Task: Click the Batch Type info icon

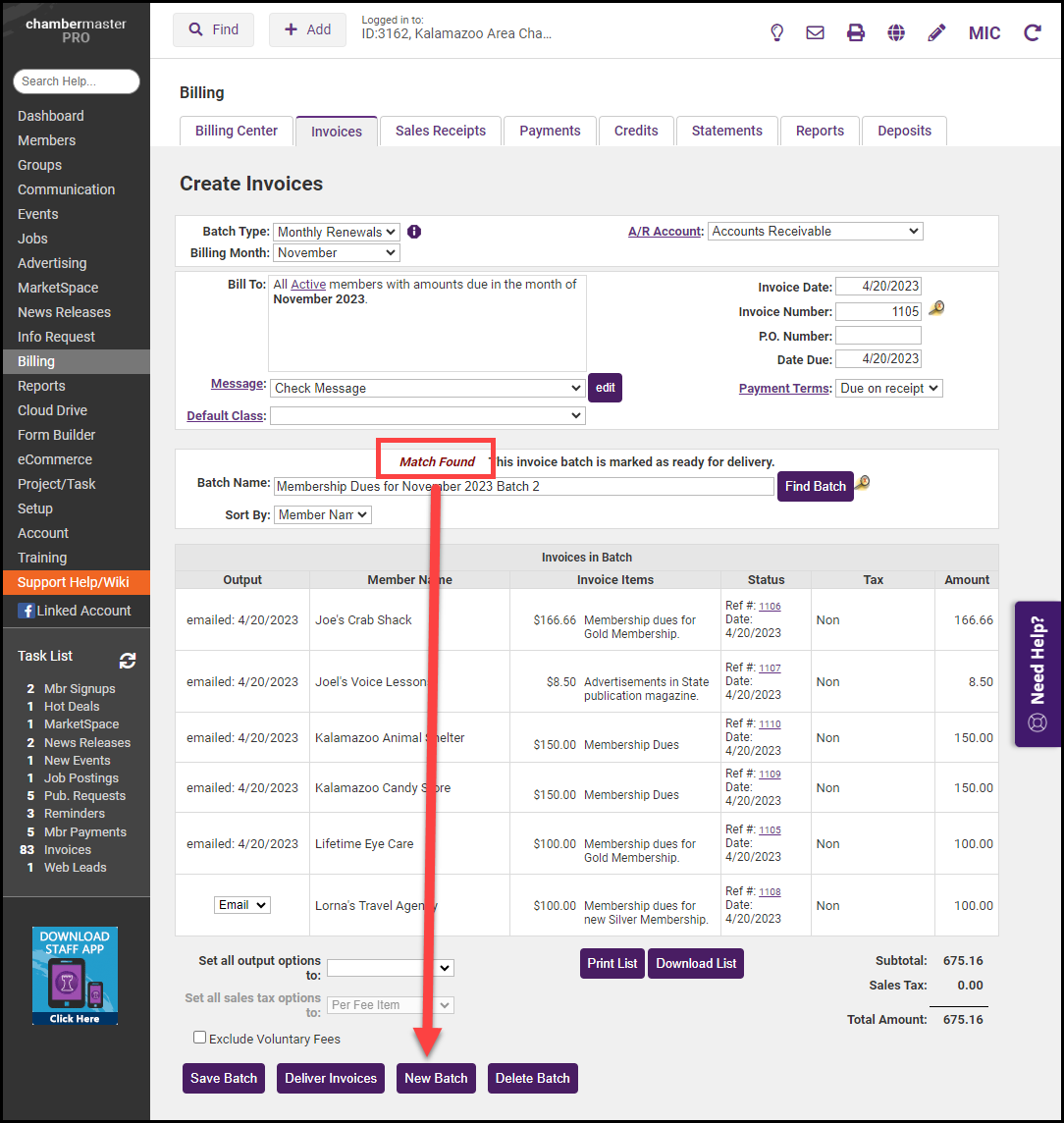Action: (414, 232)
